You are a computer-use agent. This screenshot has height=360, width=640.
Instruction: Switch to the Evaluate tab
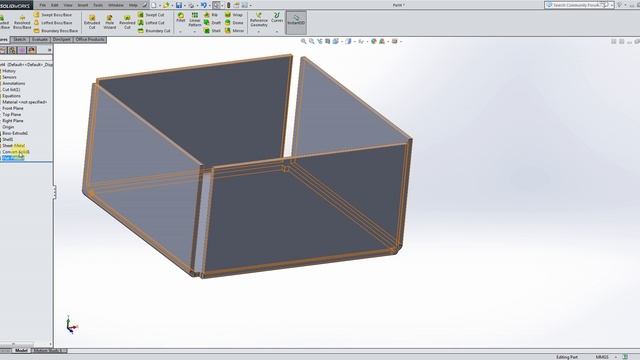pyautogui.click(x=40, y=40)
